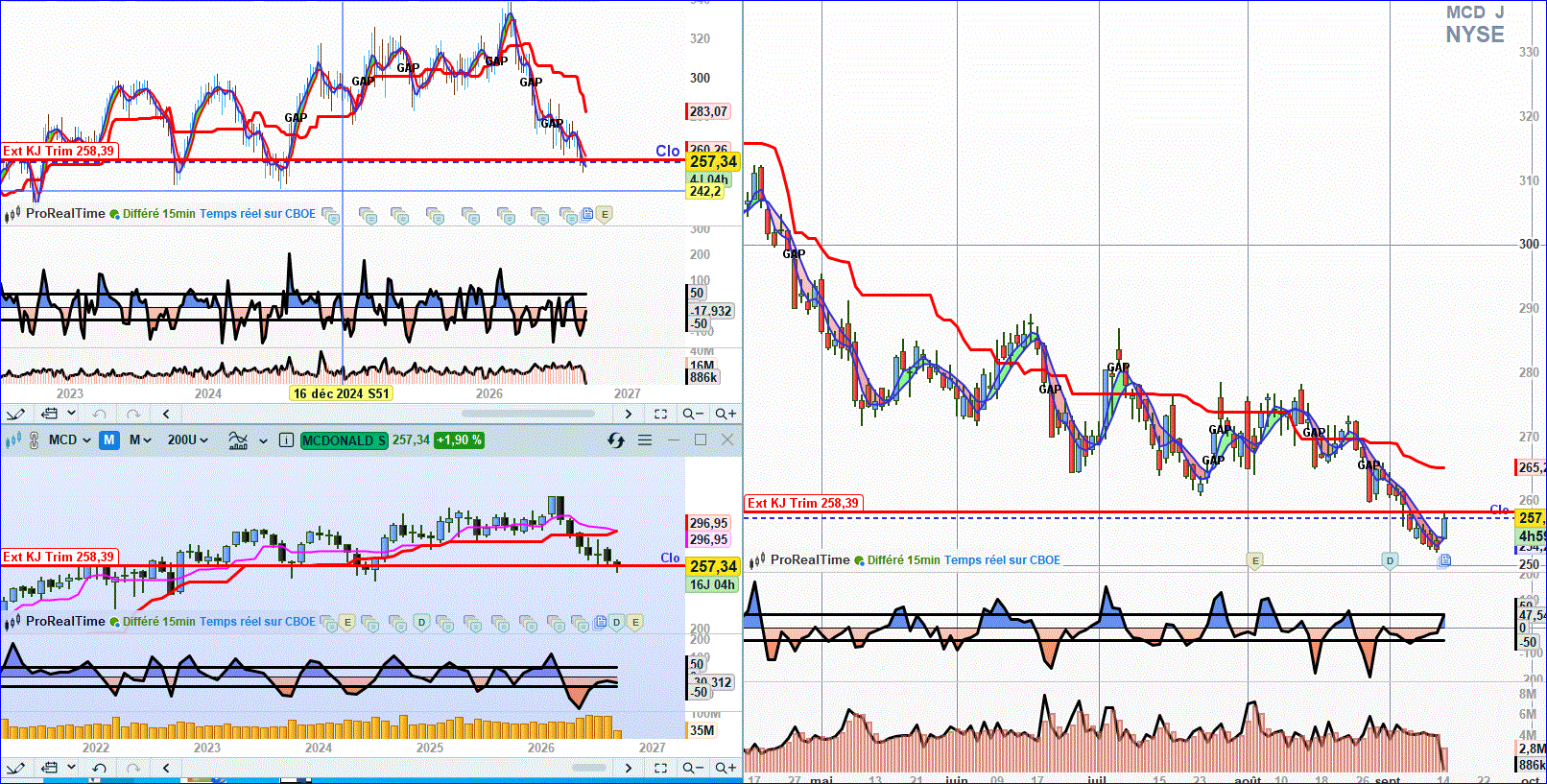Toggle the chain link icon for MCD
The height and width of the screenshot is (784, 1547).
coord(34,440)
